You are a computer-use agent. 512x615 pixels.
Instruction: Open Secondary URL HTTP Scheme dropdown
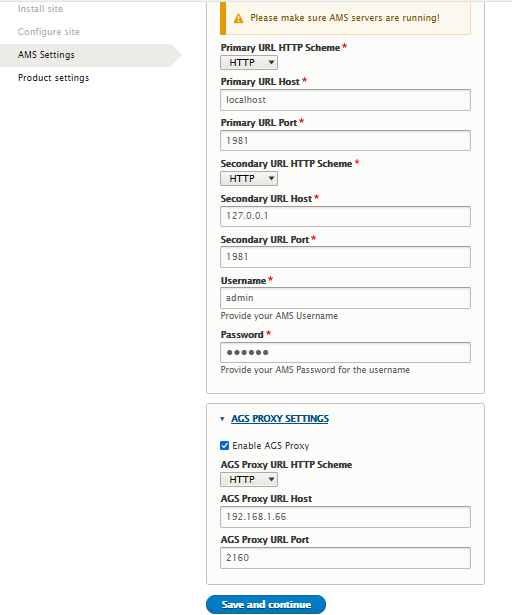(x=249, y=178)
